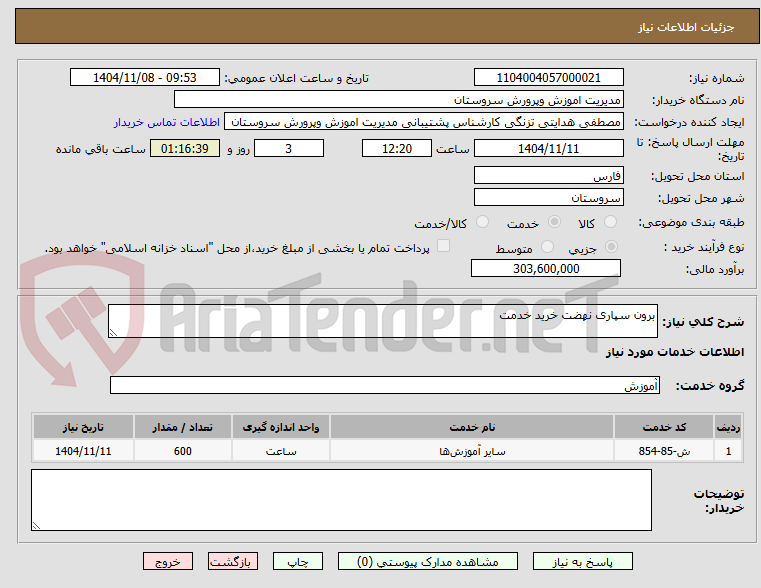
Task: Click the financial estimate field 303,600,000
Action: coord(546,268)
